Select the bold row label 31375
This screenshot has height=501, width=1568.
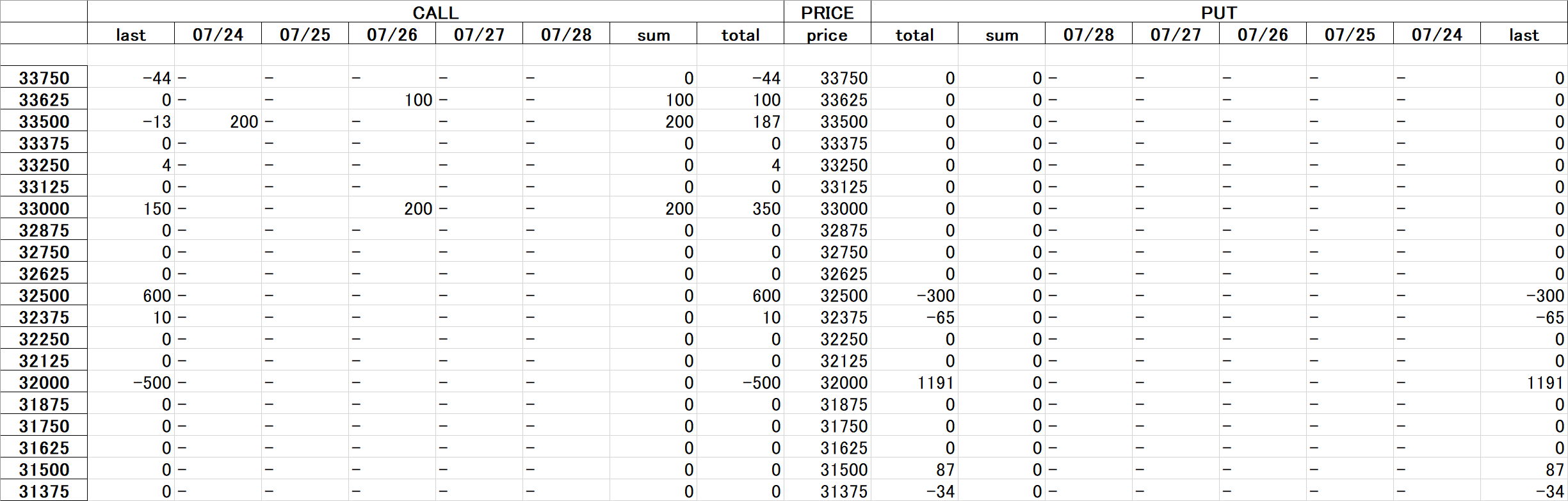[x=44, y=491]
